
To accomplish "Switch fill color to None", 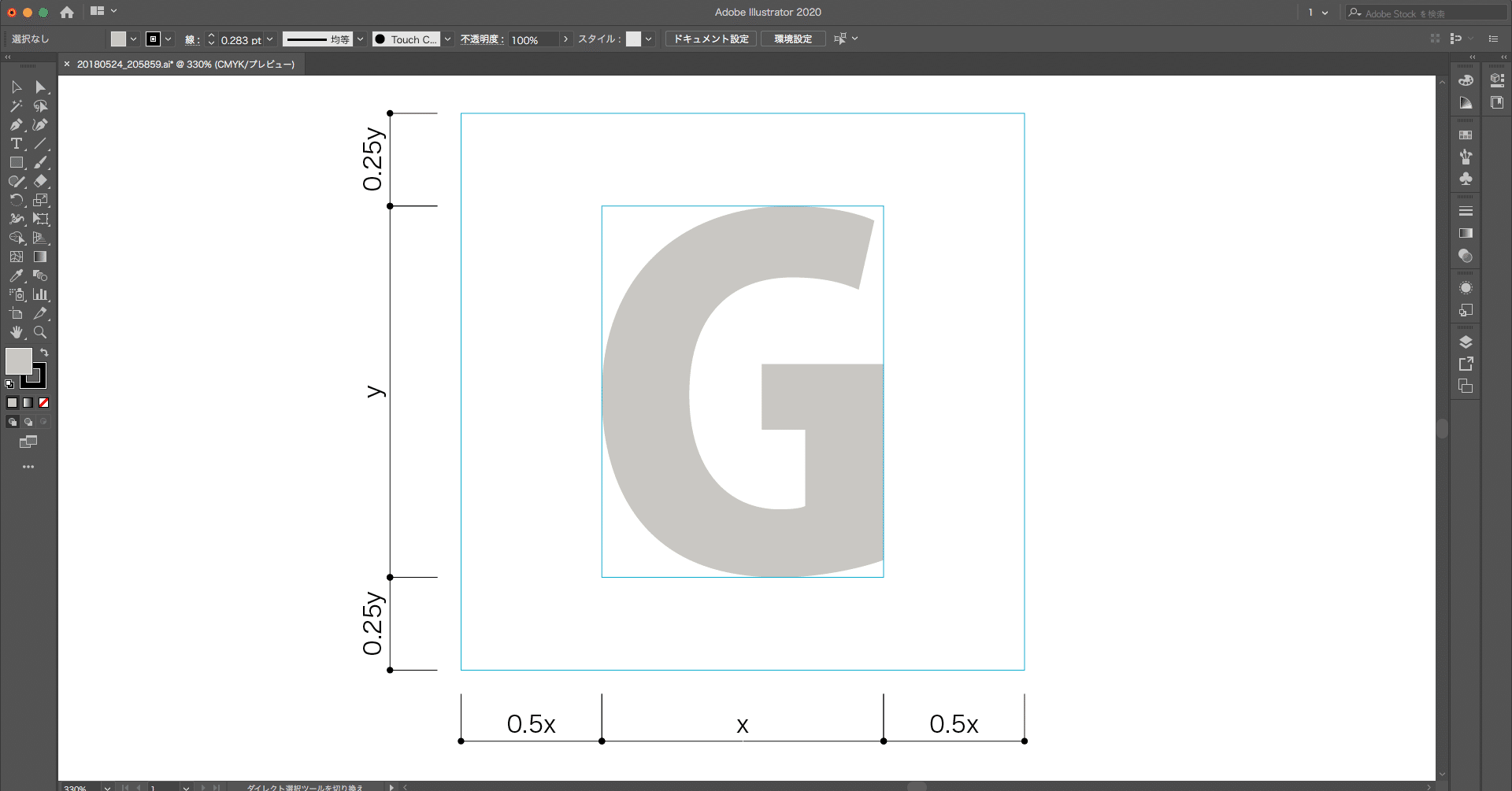I will coord(43,402).
